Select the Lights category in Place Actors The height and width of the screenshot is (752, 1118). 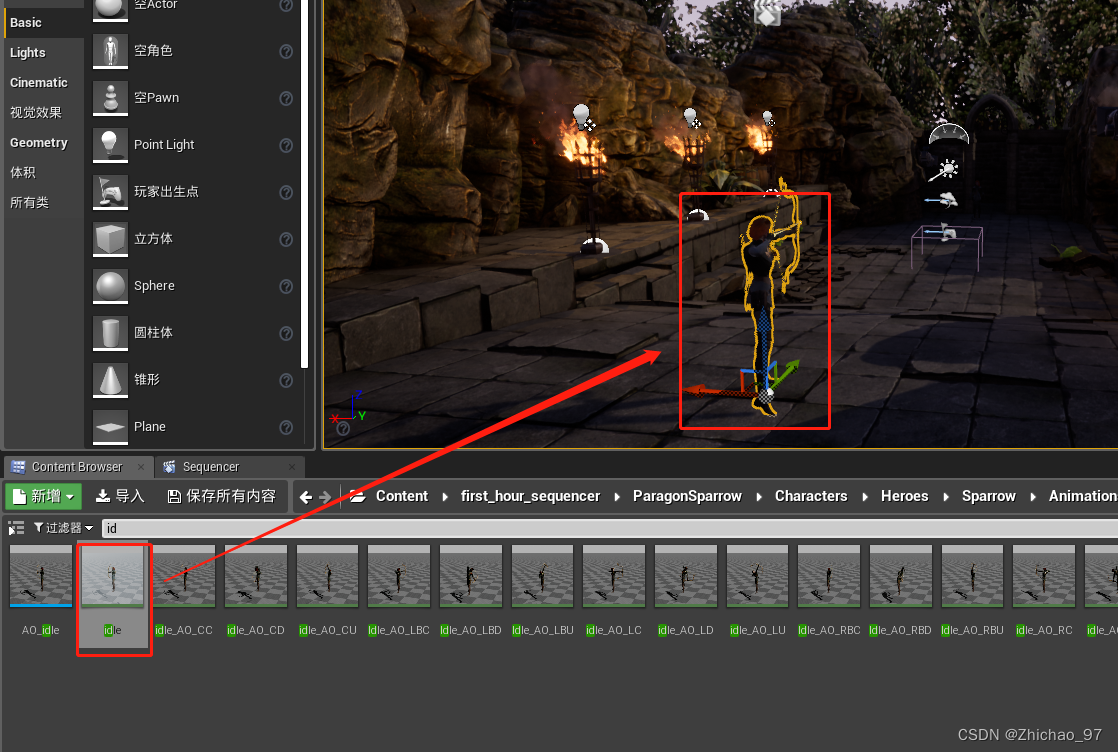(29, 51)
